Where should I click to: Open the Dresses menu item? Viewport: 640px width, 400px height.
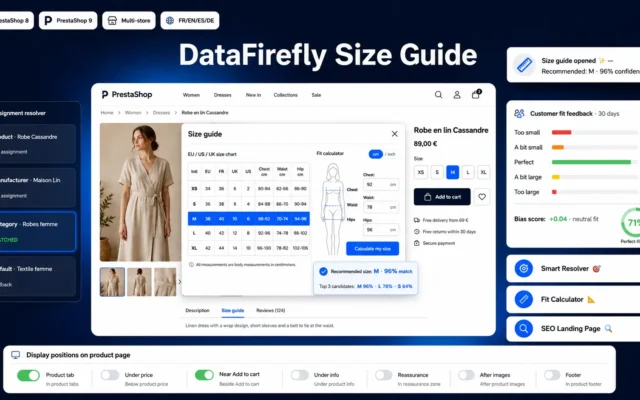click(222, 95)
